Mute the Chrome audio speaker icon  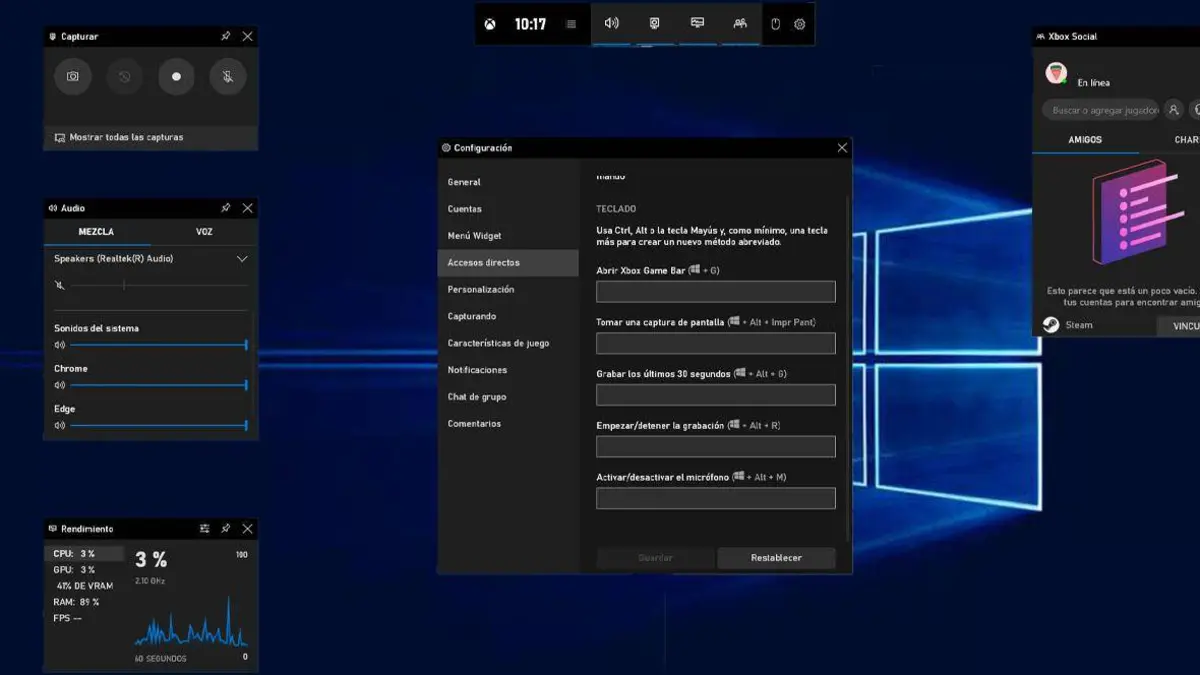coord(60,385)
